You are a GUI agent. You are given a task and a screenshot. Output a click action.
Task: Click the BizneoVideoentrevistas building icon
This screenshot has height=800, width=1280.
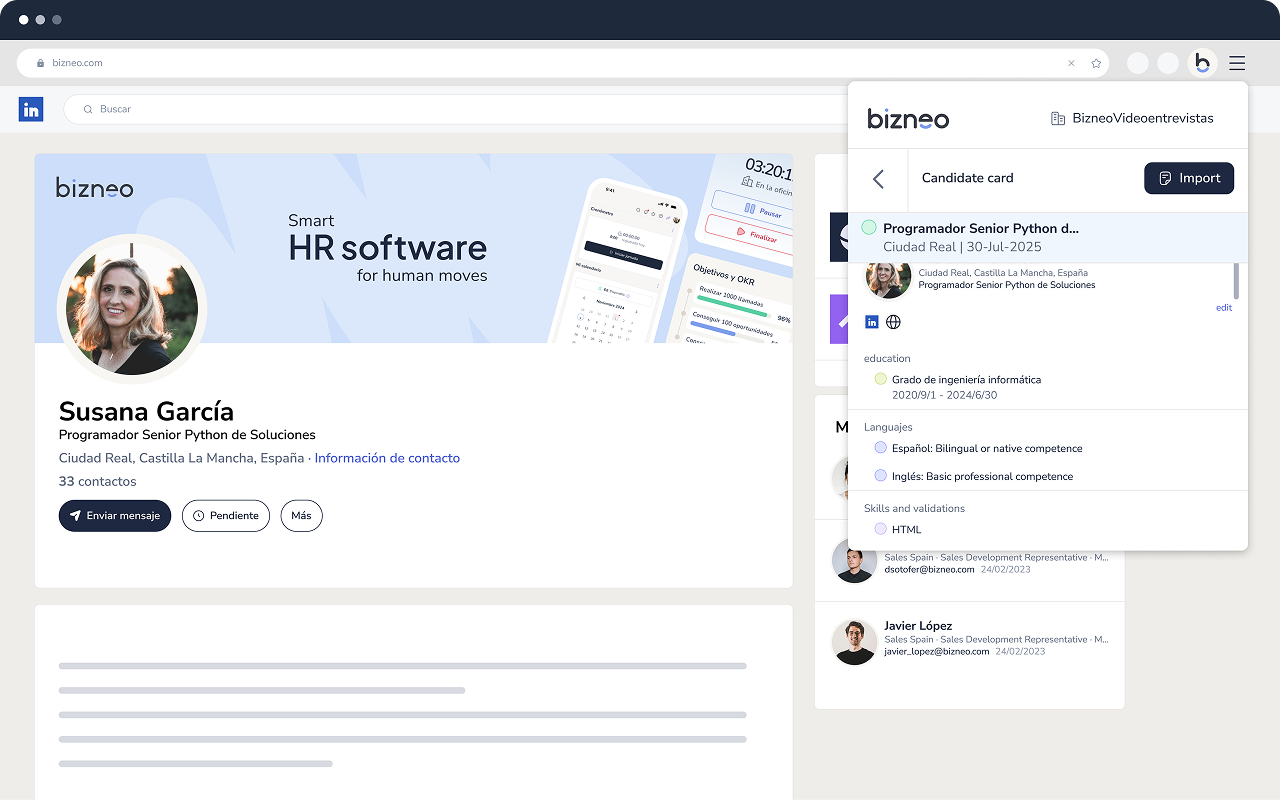[x=1057, y=117]
